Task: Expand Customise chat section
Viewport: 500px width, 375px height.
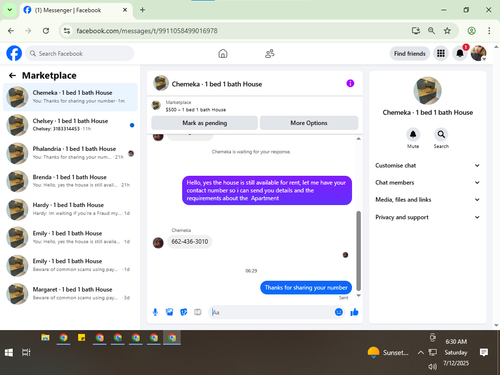Action: click(x=427, y=165)
